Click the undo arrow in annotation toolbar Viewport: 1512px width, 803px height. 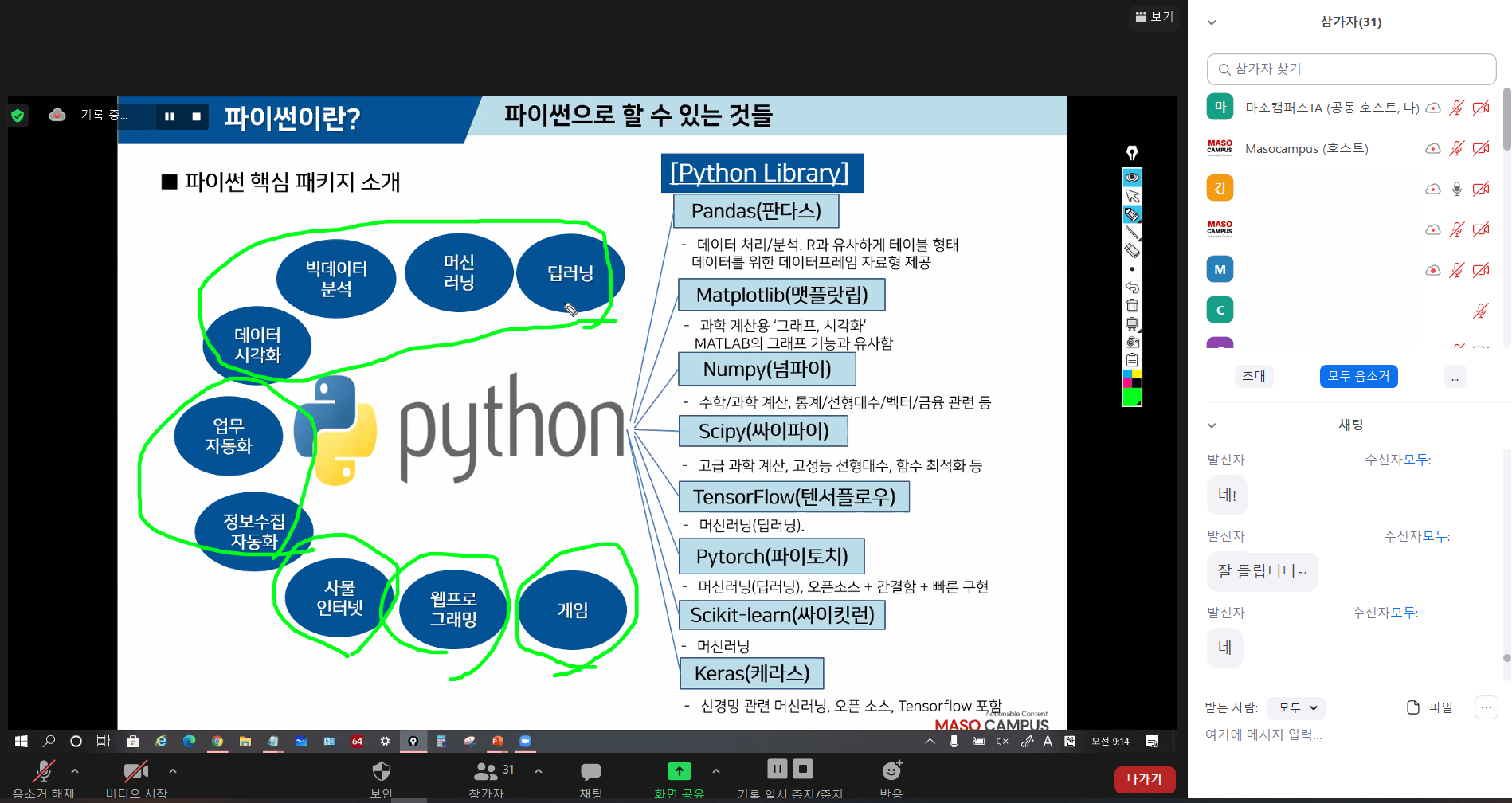(x=1132, y=287)
